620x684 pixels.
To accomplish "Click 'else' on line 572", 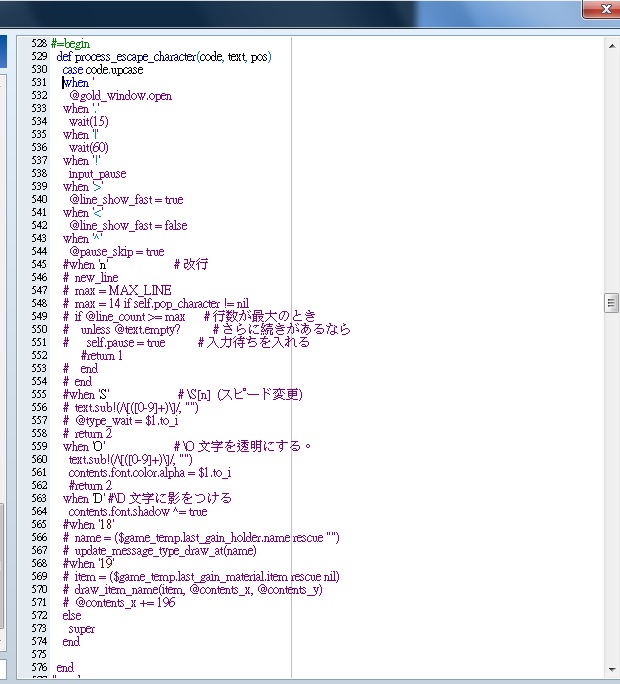I will 72,616.
